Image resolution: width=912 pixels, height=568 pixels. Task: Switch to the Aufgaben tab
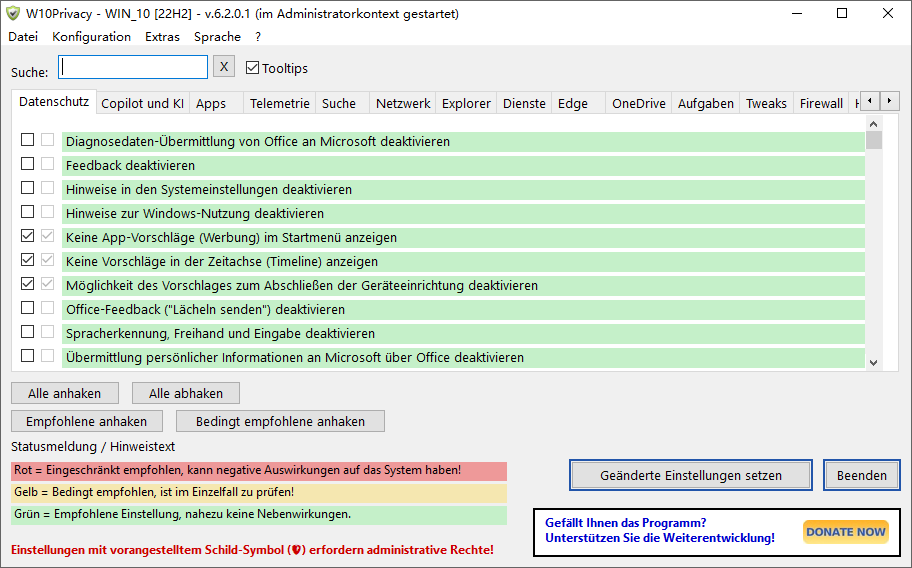coord(706,103)
